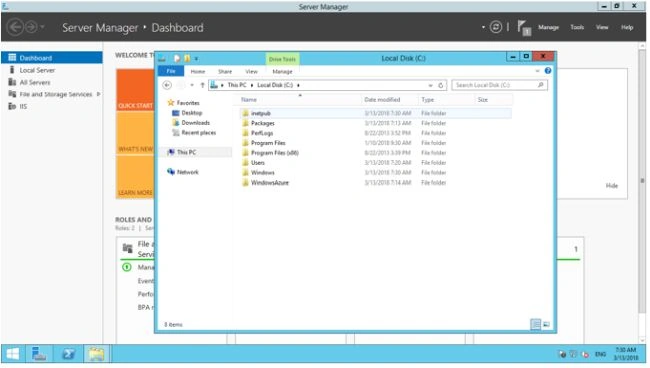This screenshot has width=650, height=368.
Task: Select the Program Files (x86) folder
Action: tap(275, 153)
